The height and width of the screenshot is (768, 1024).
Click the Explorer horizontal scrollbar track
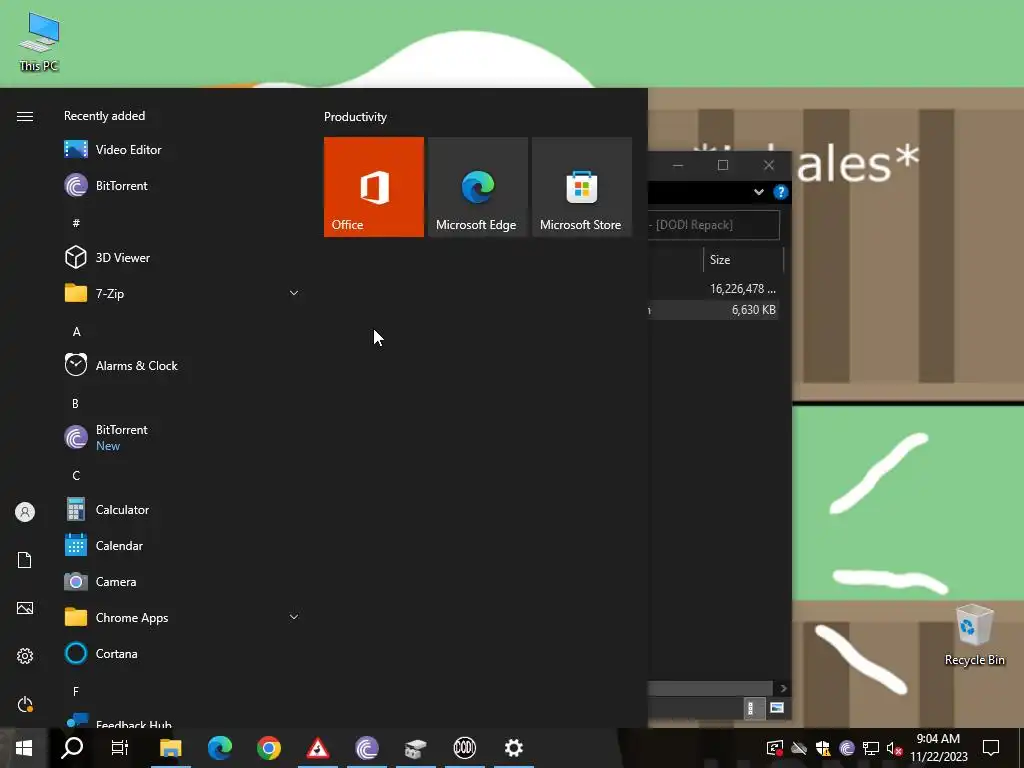point(711,688)
